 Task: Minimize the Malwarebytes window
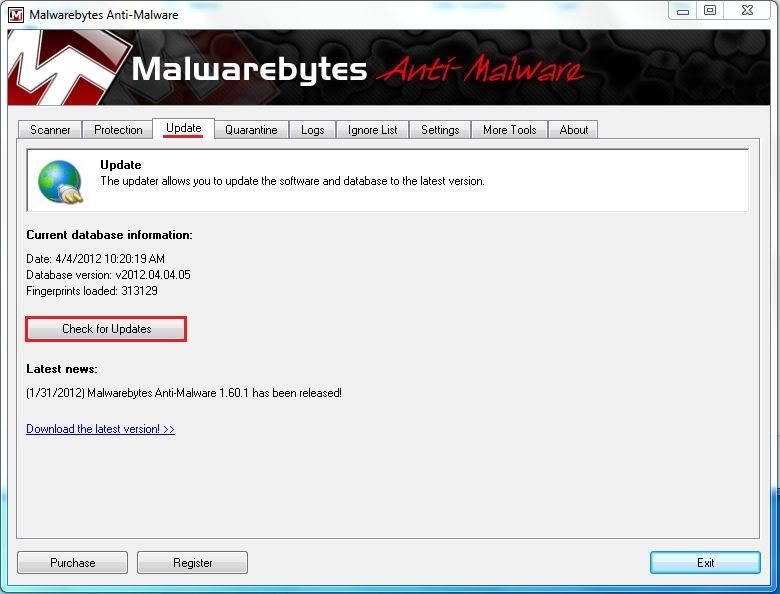tap(683, 10)
